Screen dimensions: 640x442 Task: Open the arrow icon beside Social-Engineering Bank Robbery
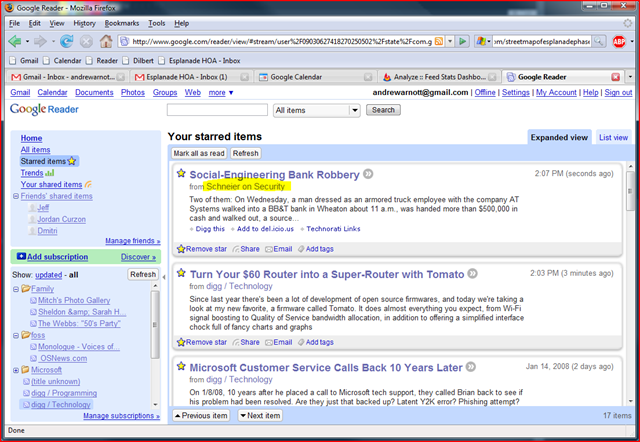click(x=368, y=174)
